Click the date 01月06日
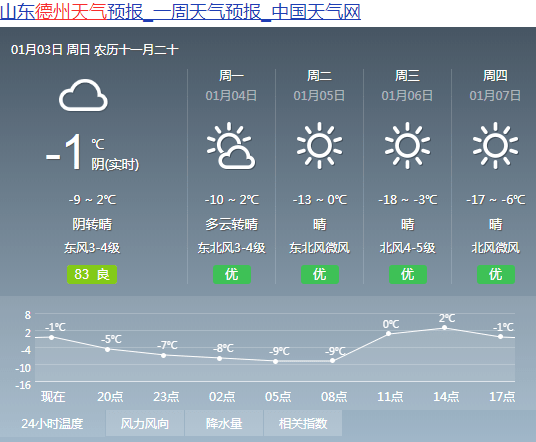The width and height of the screenshot is (536, 442). [x=407, y=95]
